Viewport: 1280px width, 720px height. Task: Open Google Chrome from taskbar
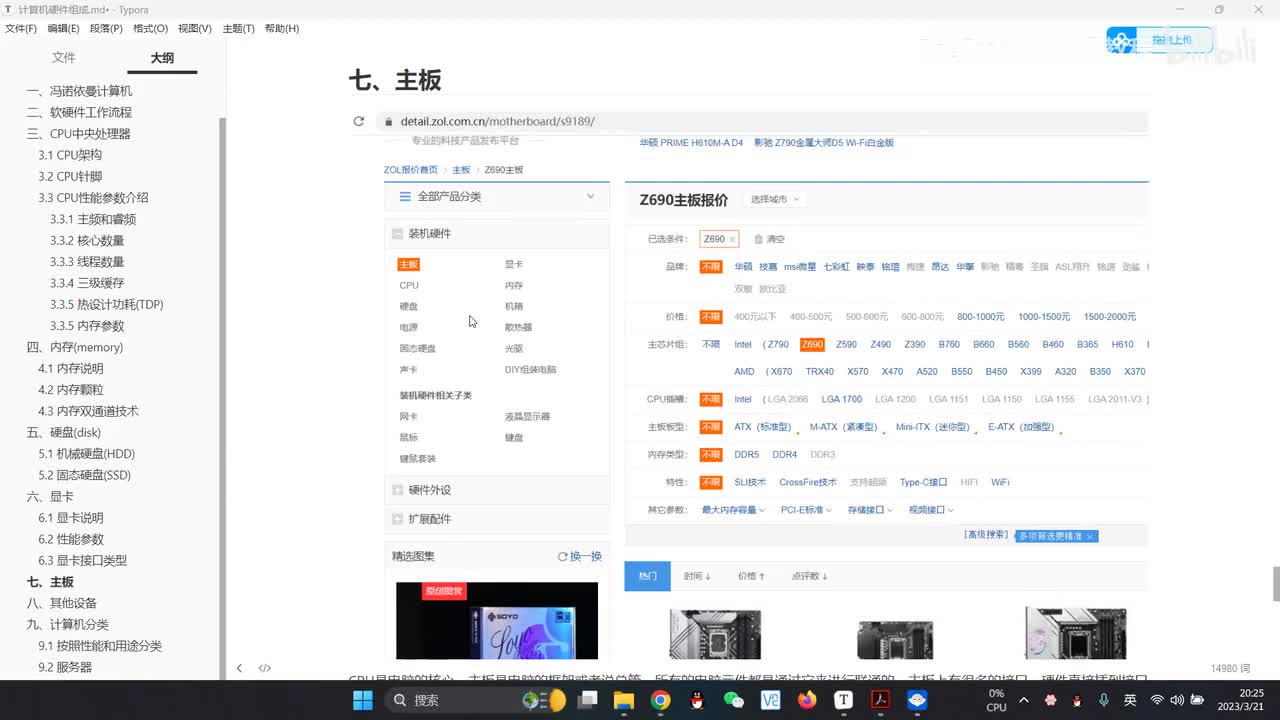point(661,700)
